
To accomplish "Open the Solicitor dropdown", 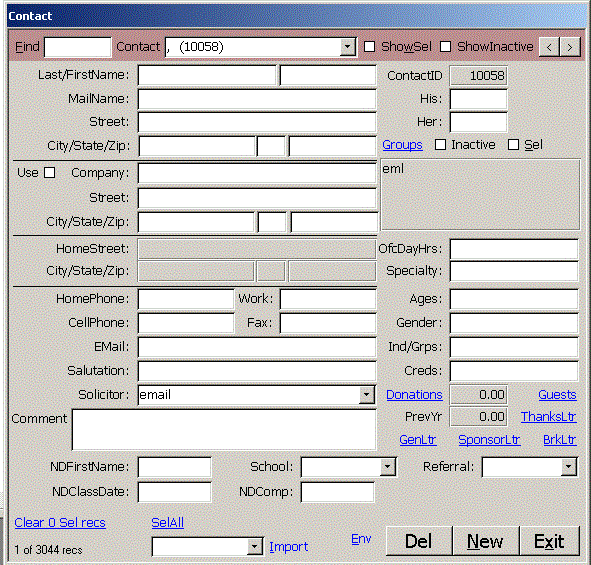I will (366, 395).
